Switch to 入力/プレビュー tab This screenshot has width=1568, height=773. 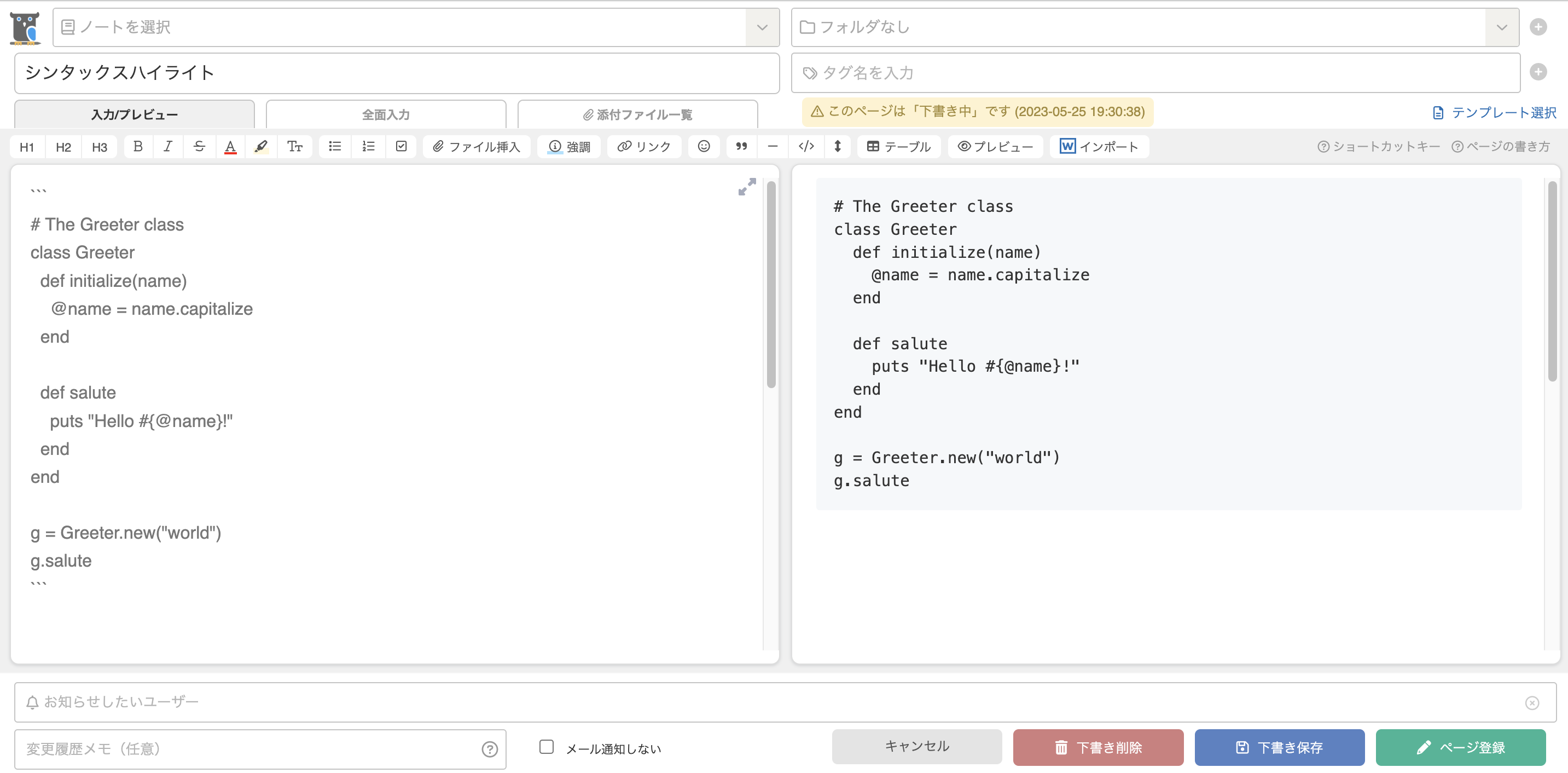pos(135,114)
